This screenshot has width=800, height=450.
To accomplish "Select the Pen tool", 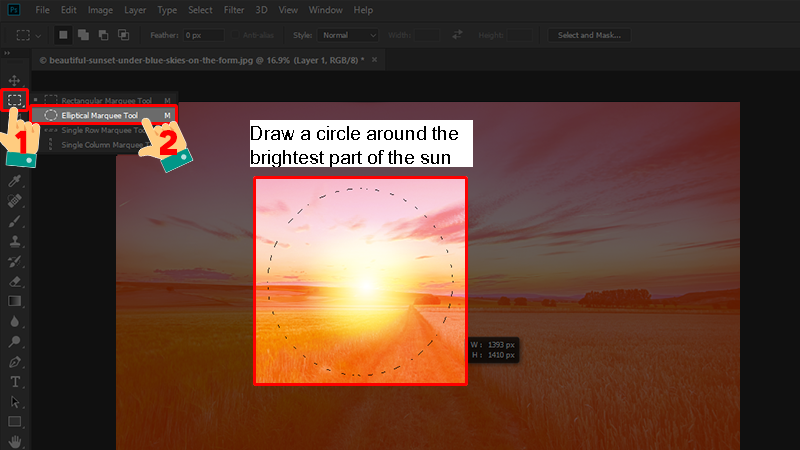I will (x=14, y=362).
